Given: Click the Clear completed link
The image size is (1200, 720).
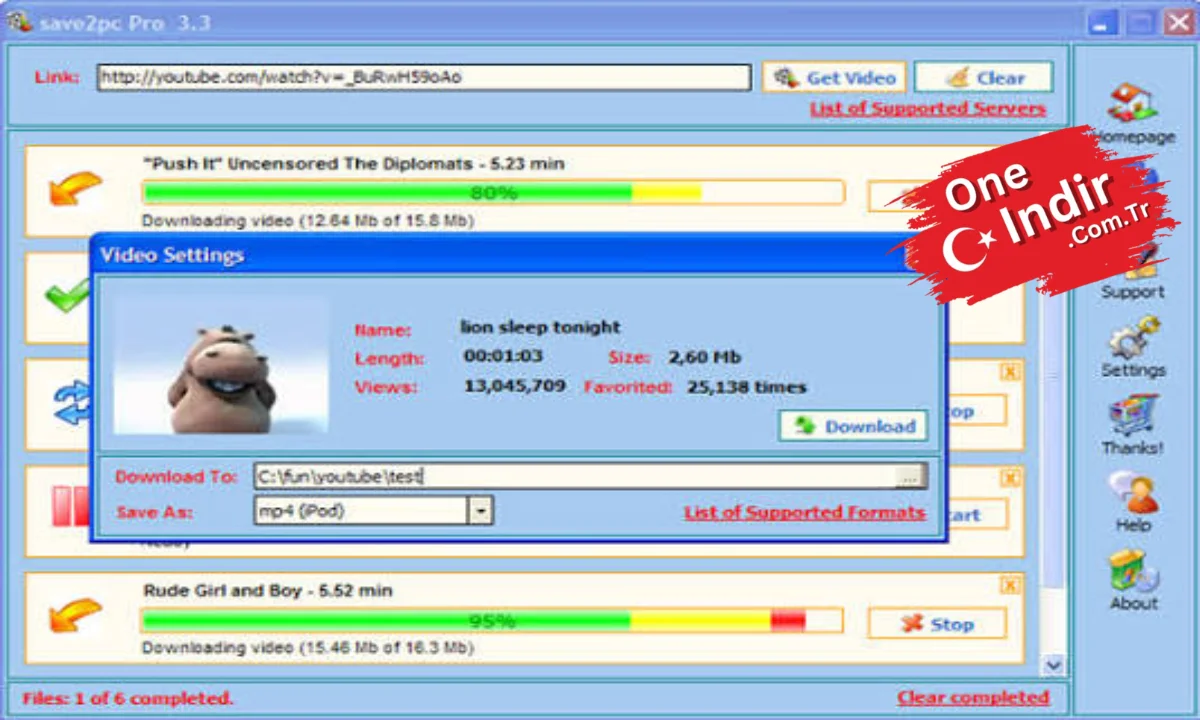Looking at the screenshot, I should 973,697.
